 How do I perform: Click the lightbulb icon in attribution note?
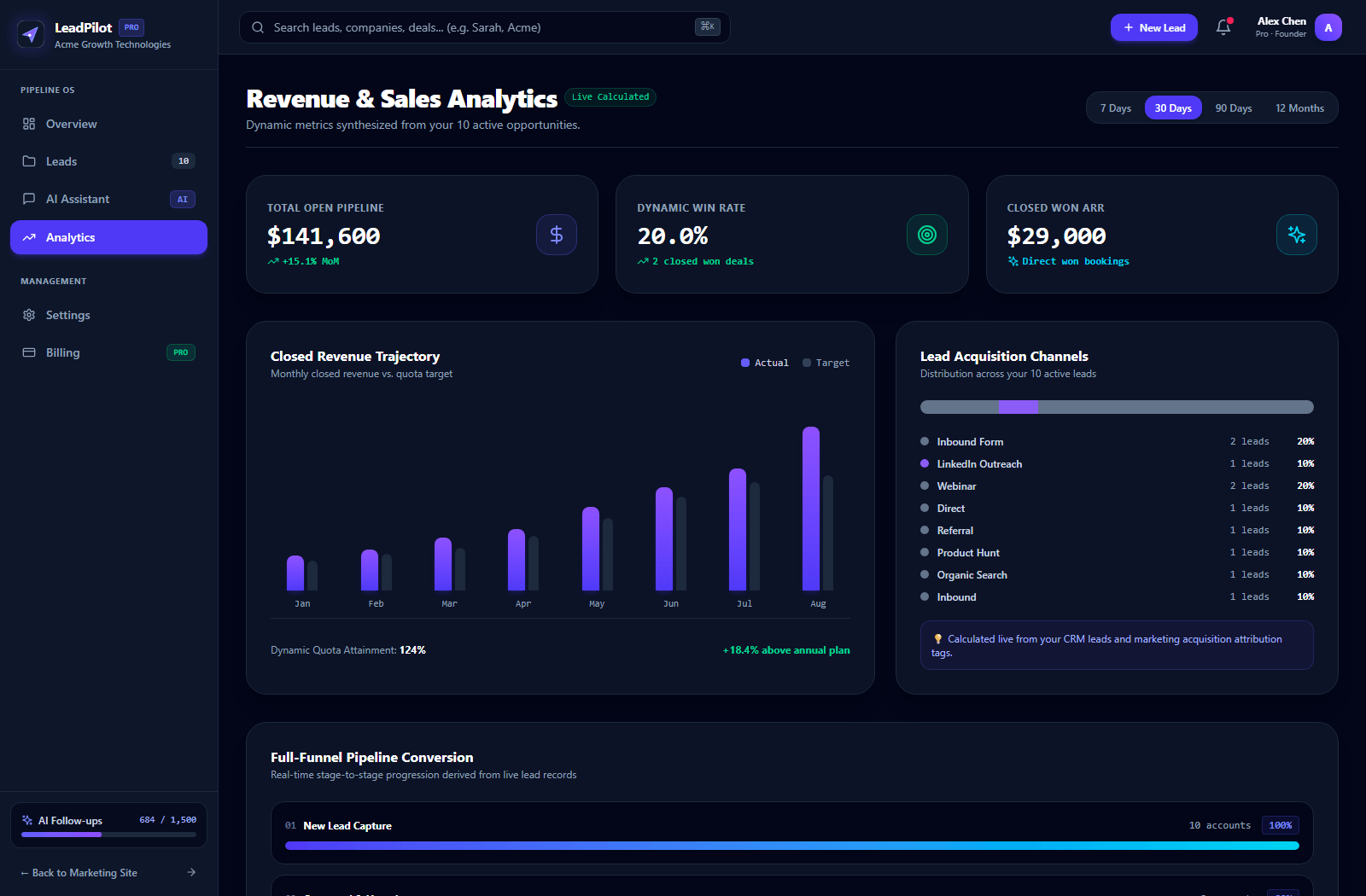[938, 639]
